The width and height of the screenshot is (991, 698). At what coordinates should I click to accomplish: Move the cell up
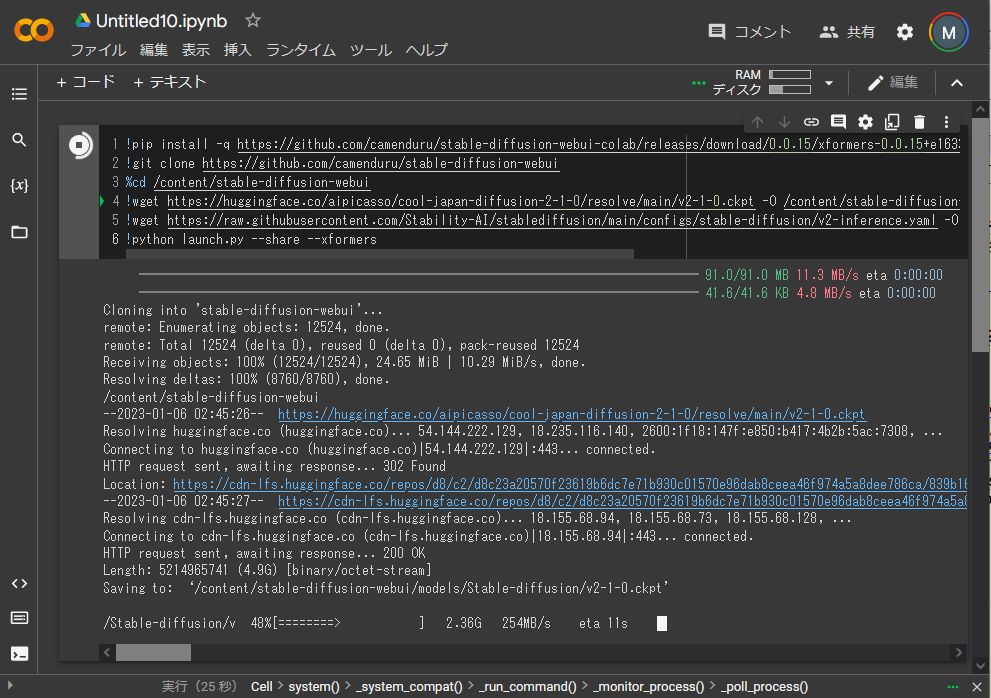coord(758,122)
